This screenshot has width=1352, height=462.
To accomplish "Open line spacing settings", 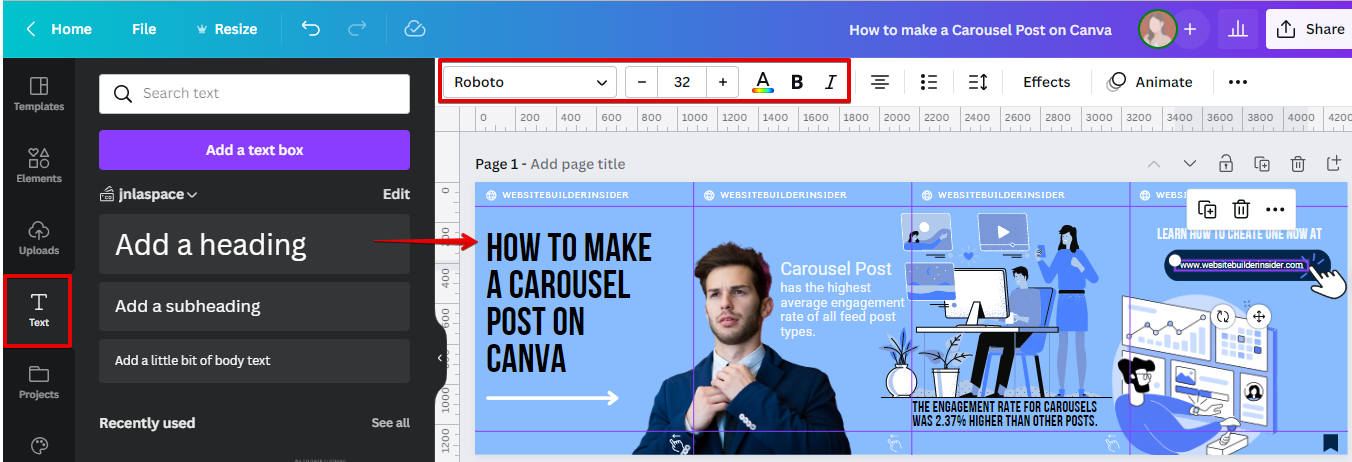I will (x=978, y=82).
